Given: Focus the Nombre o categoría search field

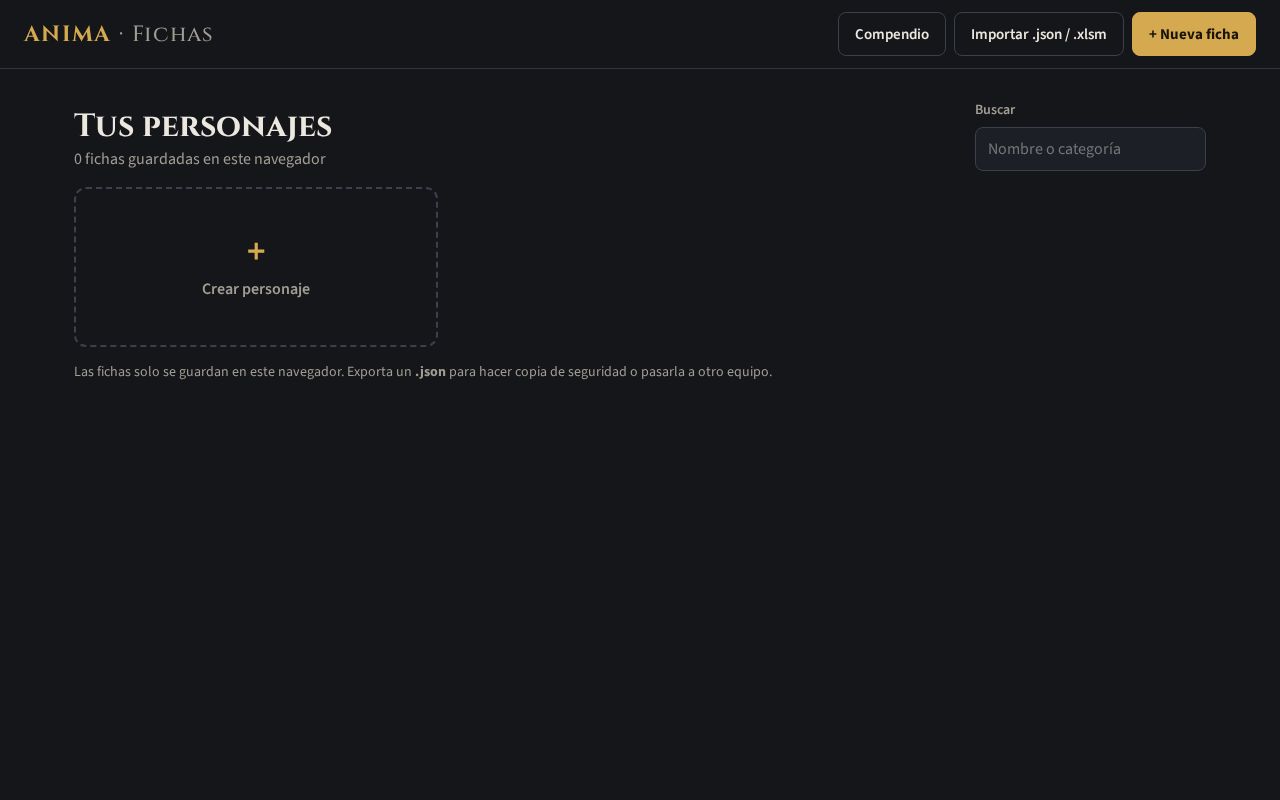Looking at the screenshot, I should tap(1090, 149).
